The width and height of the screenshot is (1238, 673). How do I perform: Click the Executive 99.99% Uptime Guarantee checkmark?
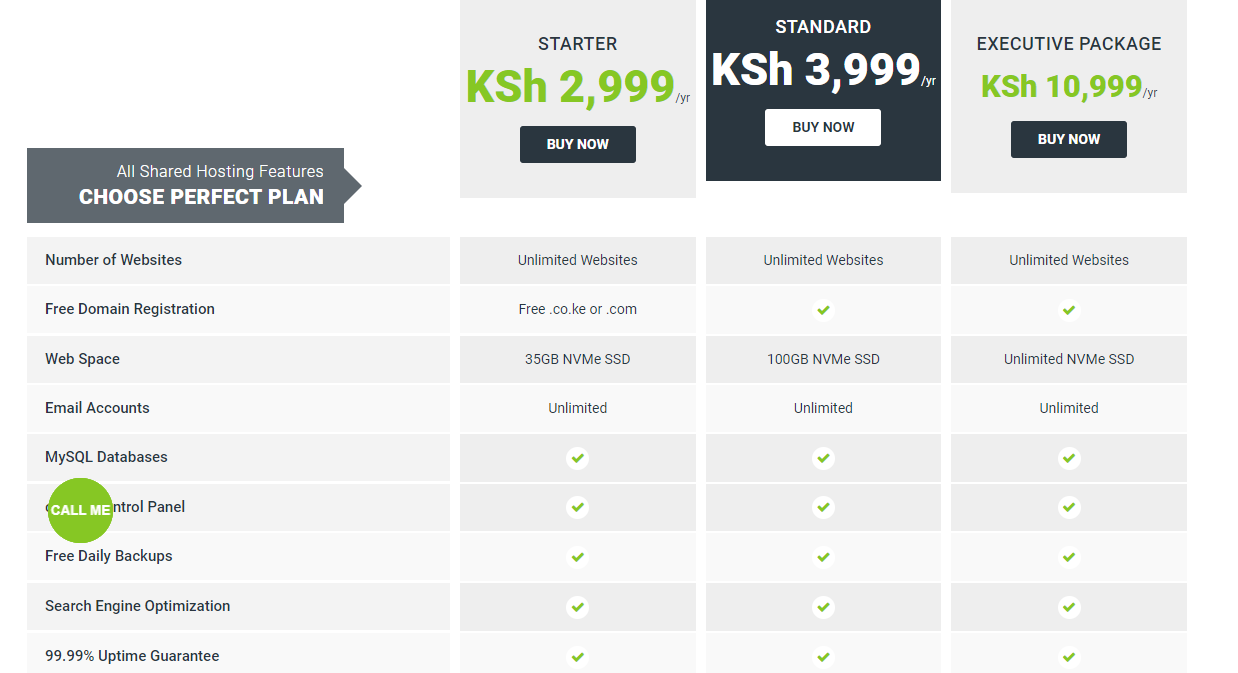tap(1069, 657)
